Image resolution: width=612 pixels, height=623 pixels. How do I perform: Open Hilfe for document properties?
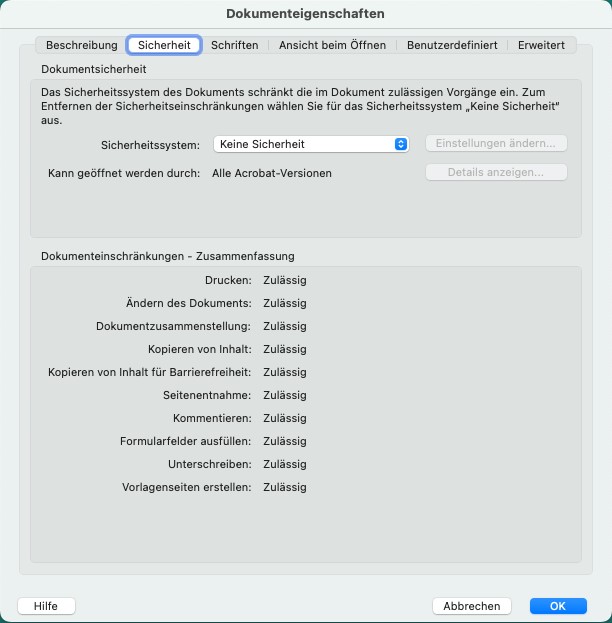click(46, 606)
